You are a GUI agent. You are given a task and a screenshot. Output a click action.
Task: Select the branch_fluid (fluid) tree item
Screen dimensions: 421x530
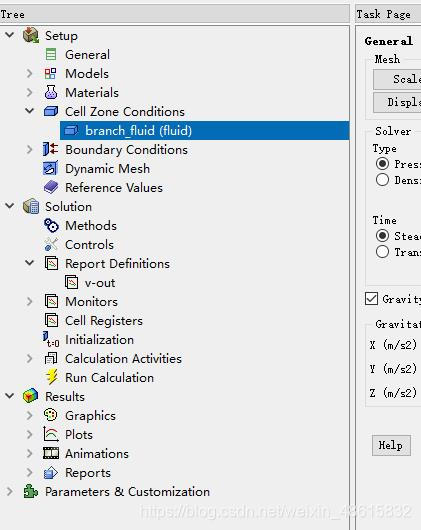click(x=204, y=130)
